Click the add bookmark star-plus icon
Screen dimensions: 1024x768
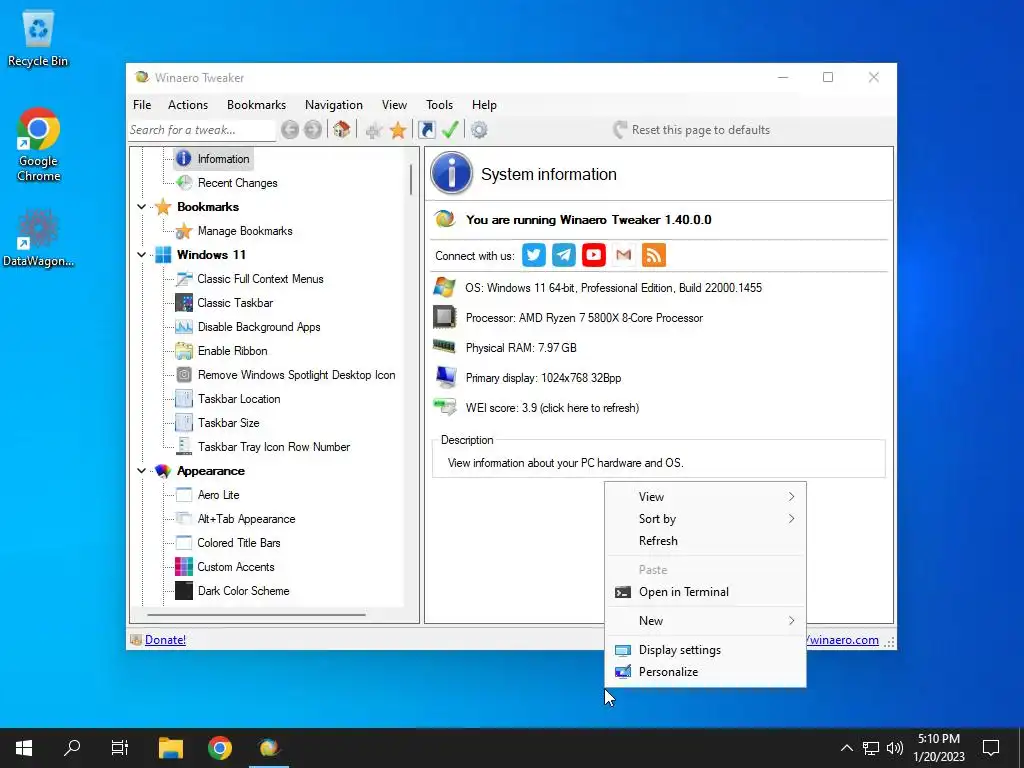[374, 131]
